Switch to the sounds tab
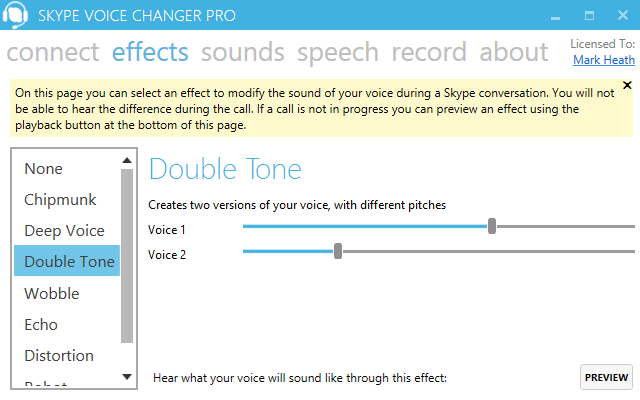 [244, 52]
